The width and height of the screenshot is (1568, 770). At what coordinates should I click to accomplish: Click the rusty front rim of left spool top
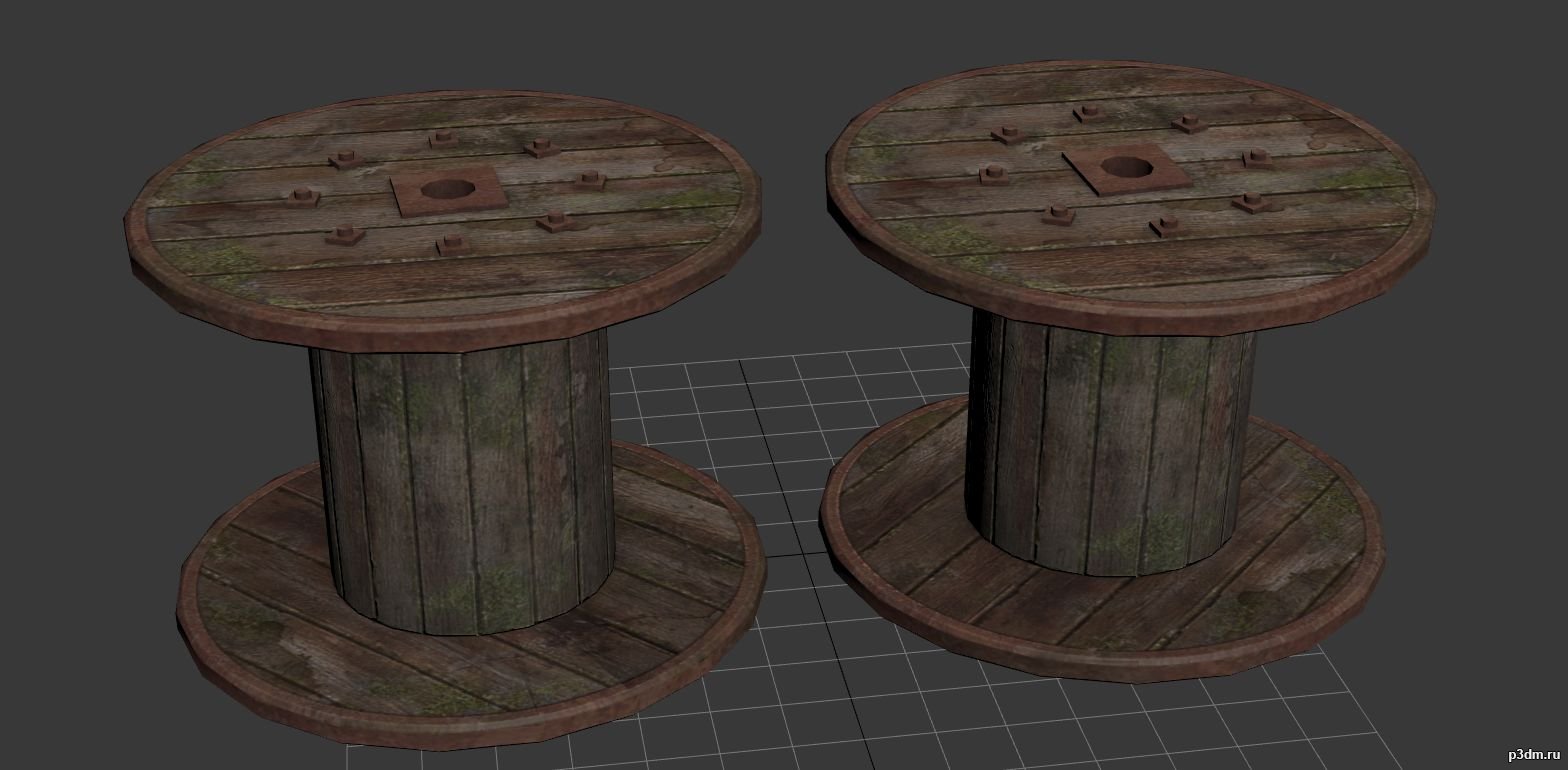pos(440,333)
